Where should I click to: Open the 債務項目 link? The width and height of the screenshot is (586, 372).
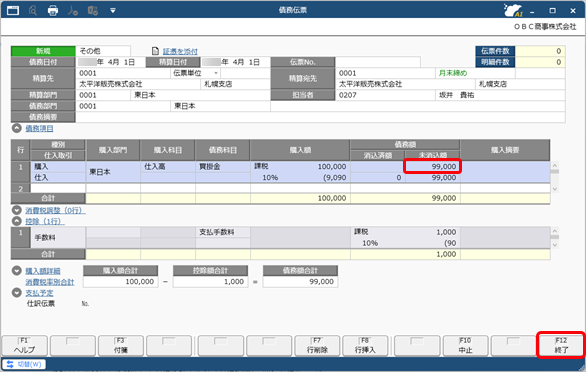tap(39, 129)
